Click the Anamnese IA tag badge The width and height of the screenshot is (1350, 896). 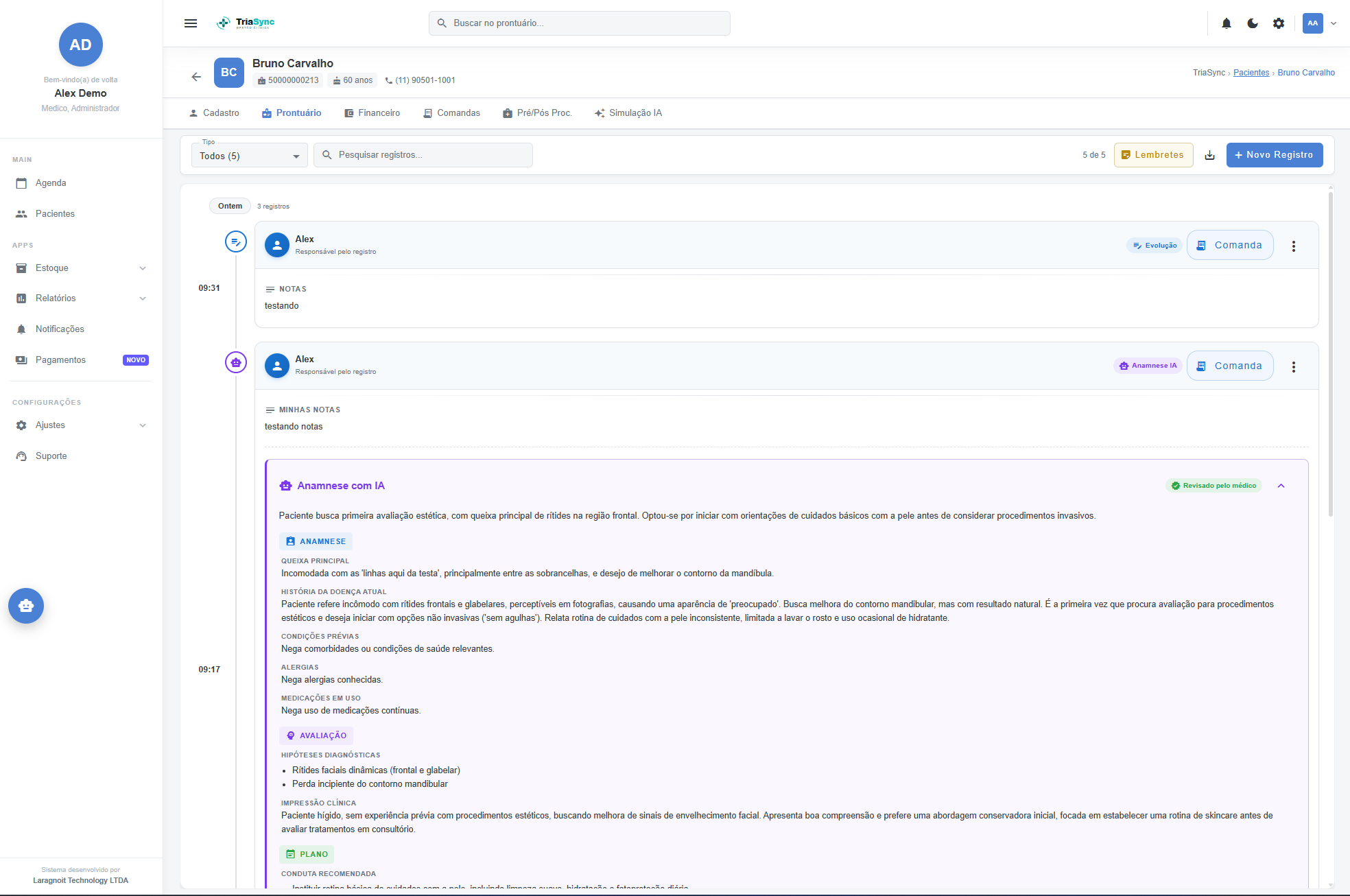pos(1148,366)
